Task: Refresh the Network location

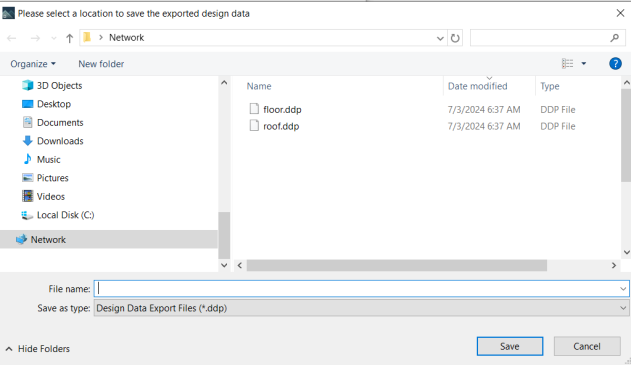Action: click(x=455, y=38)
